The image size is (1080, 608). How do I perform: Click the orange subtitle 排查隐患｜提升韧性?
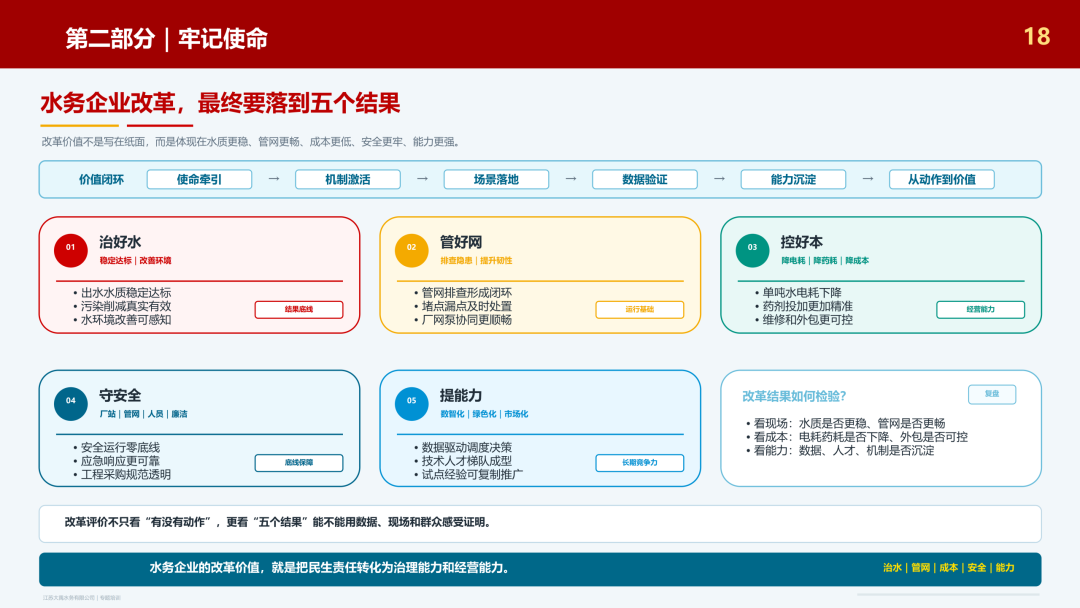tap(477, 261)
